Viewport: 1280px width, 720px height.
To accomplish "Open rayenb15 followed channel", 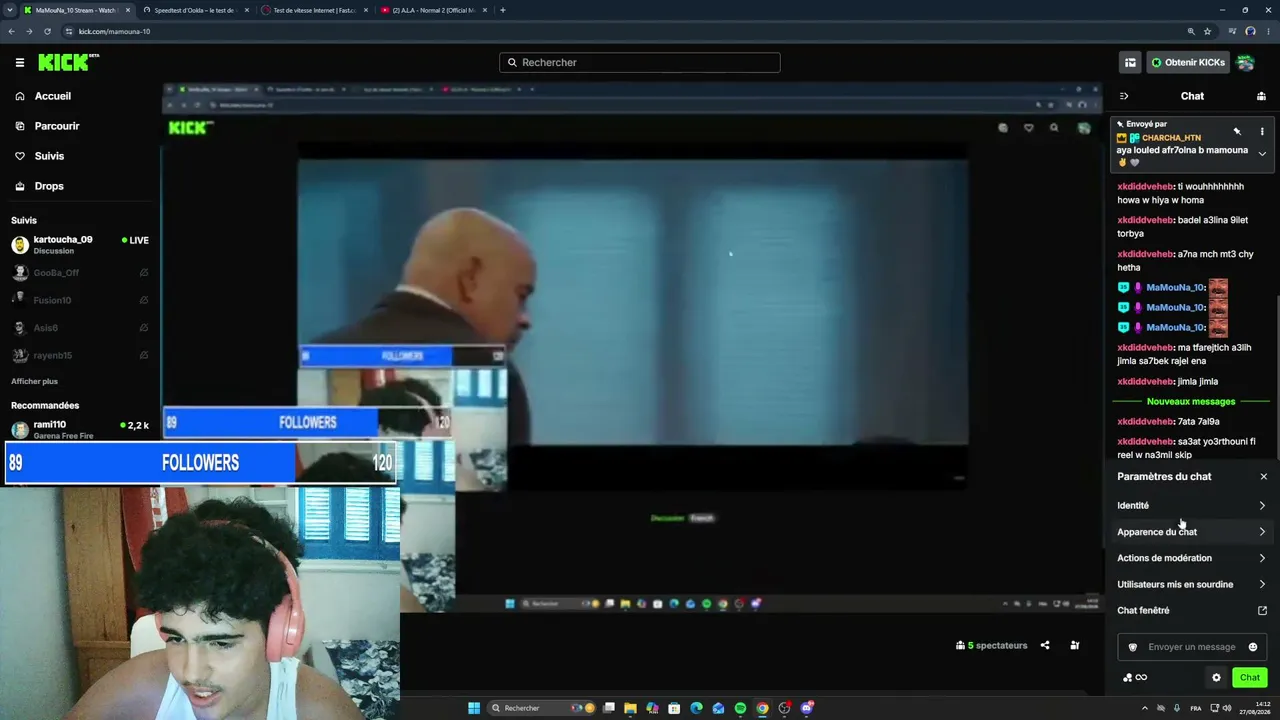I will click(x=80, y=355).
